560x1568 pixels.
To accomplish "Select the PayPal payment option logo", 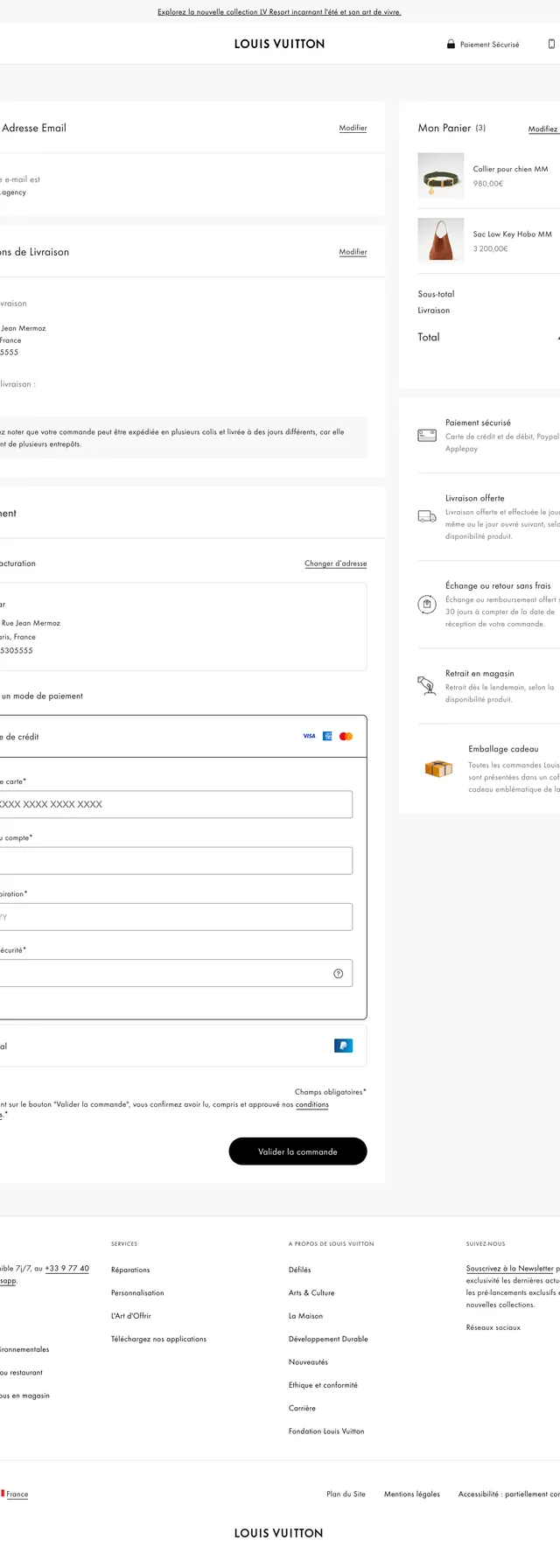I will coord(343,1046).
